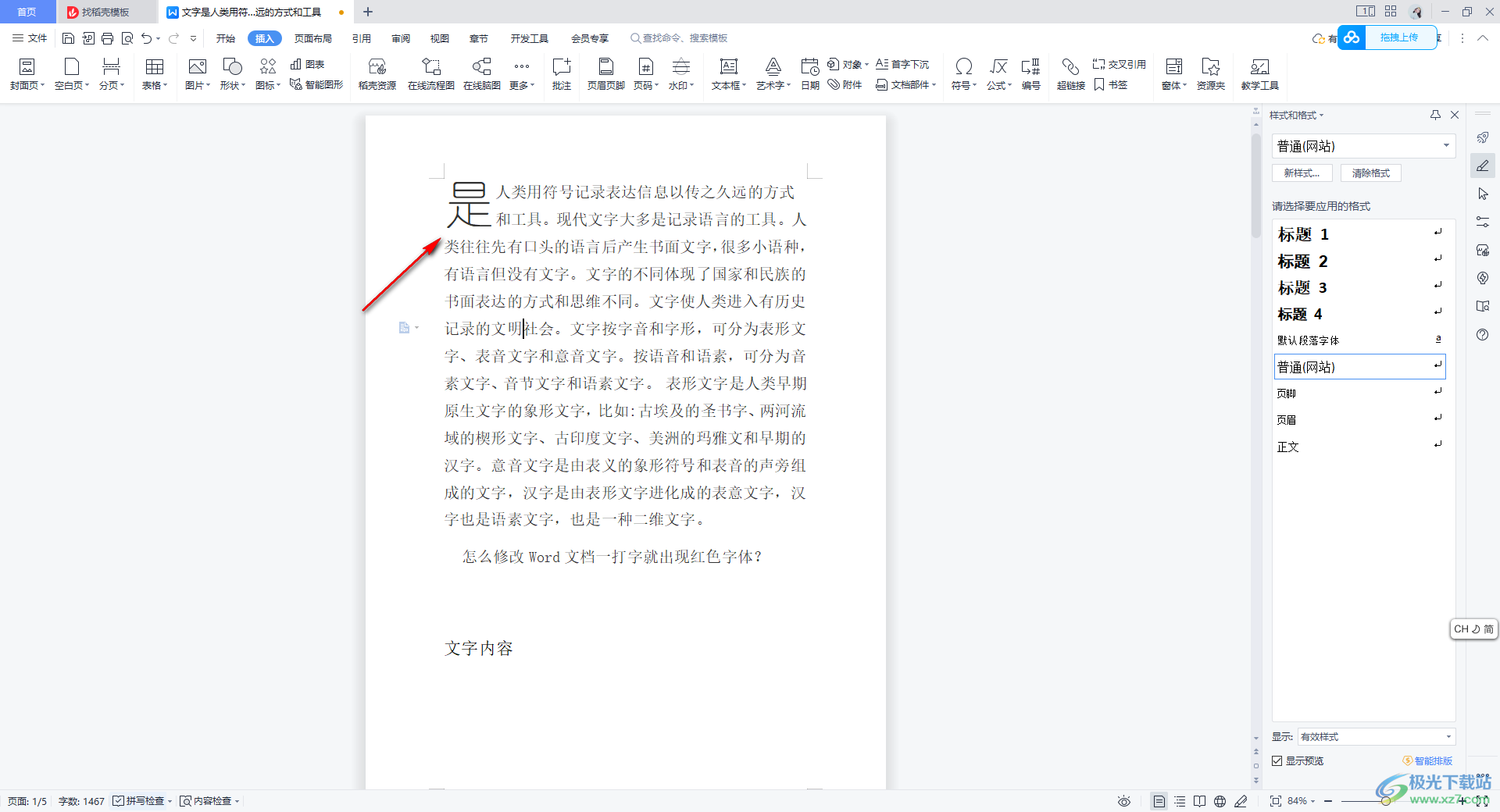Click the search commands (查找命令) field
Viewport: 1500px width, 812px height.
point(680,38)
